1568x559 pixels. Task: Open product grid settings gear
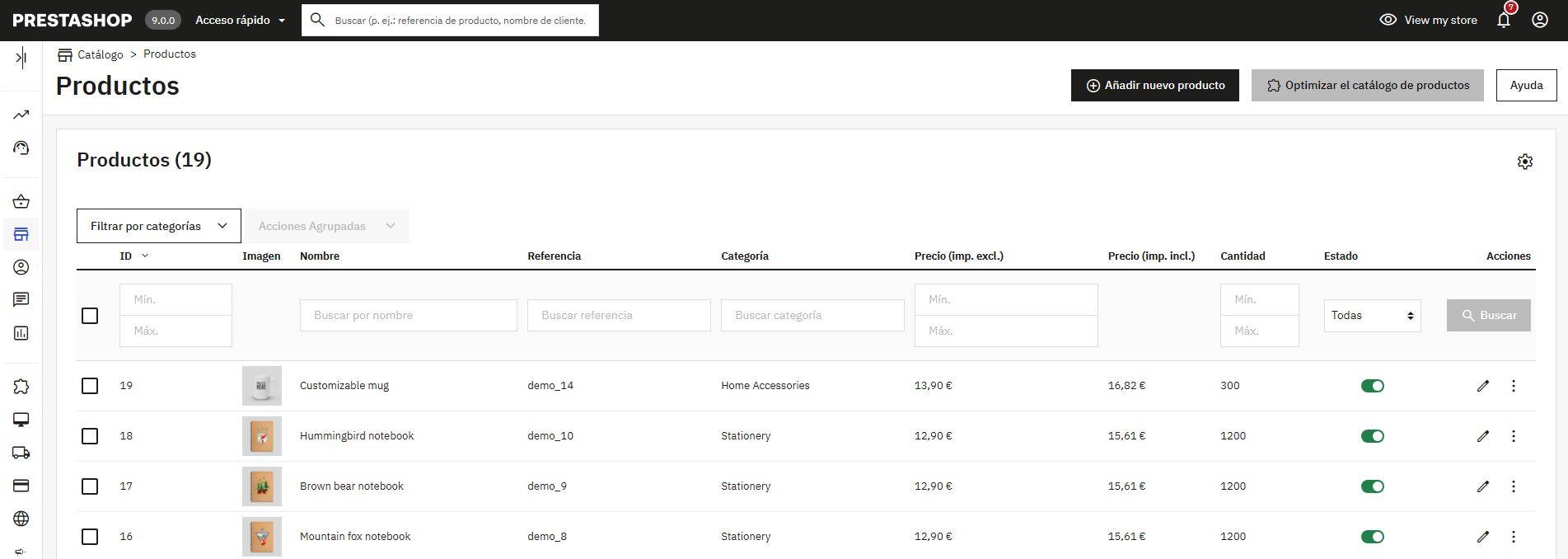click(1525, 162)
